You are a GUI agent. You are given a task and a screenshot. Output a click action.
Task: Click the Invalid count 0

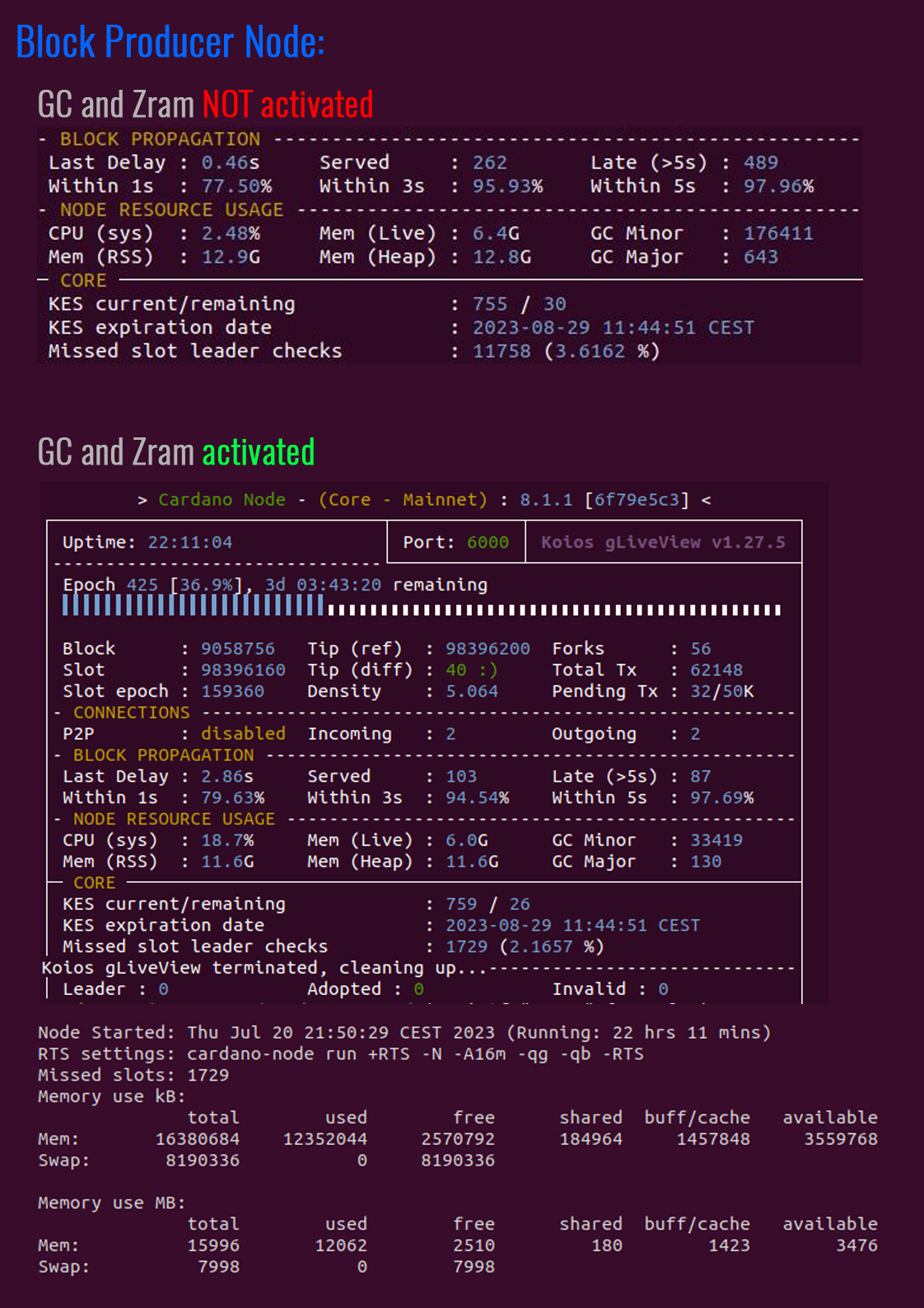[x=663, y=989]
